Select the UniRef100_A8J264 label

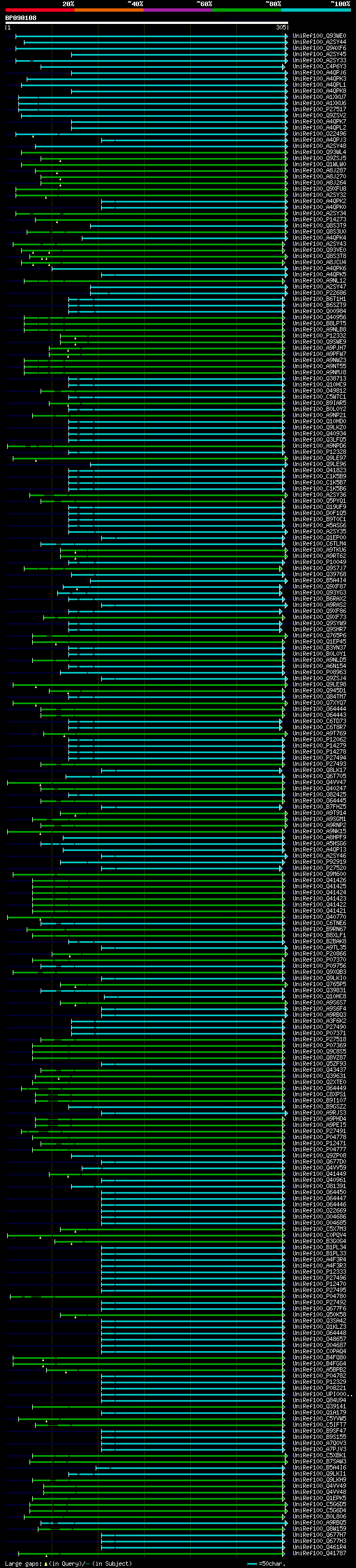coord(319,182)
